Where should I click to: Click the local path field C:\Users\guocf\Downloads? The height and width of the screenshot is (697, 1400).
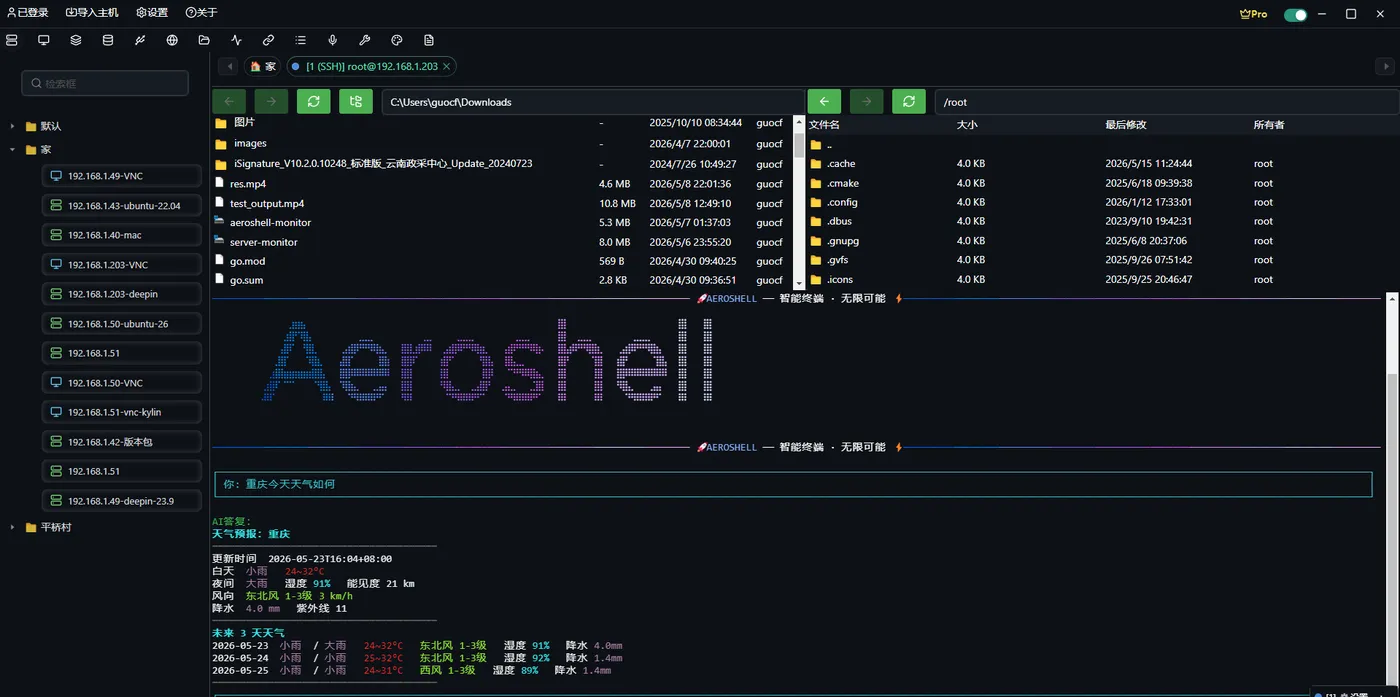pyautogui.click(x=593, y=101)
